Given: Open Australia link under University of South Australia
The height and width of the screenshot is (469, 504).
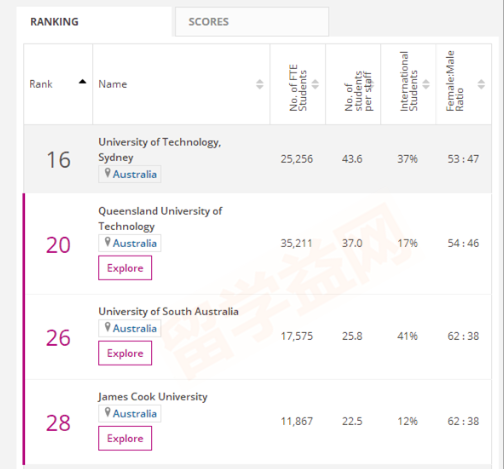Looking at the screenshot, I should coord(135,328).
